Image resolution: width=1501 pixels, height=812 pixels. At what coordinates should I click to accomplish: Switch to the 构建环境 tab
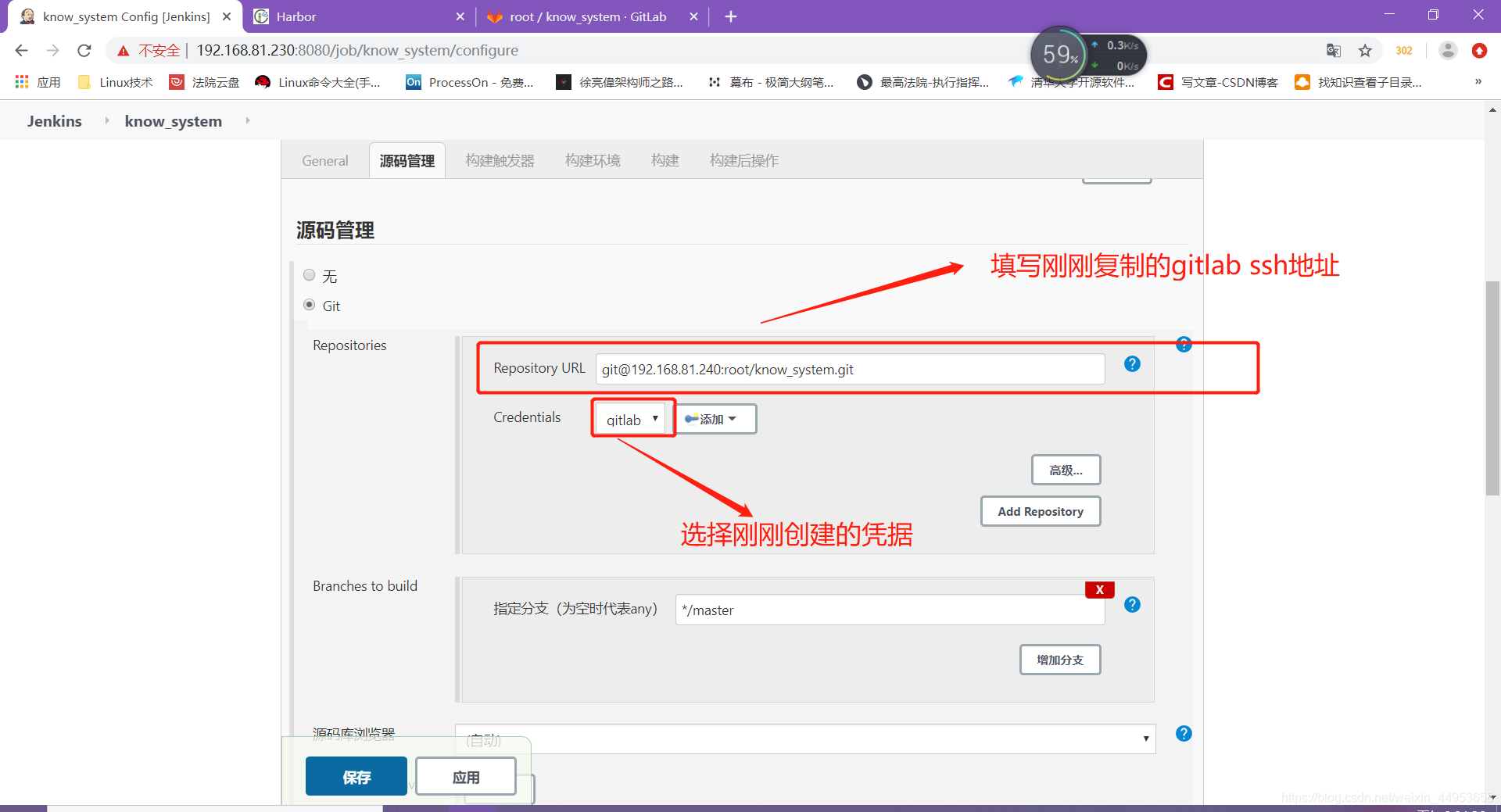pyautogui.click(x=593, y=161)
